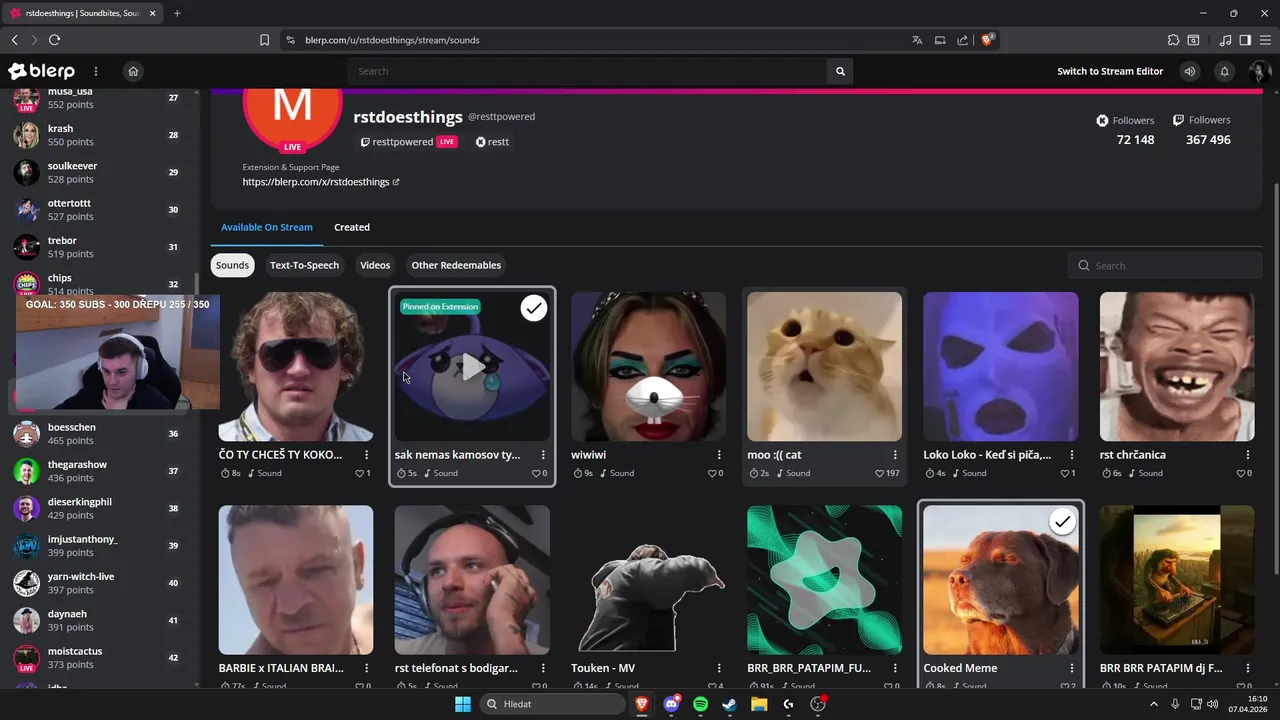This screenshot has width=1280, height=720.
Task: Click the sounds list search field
Action: point(1165,265)
